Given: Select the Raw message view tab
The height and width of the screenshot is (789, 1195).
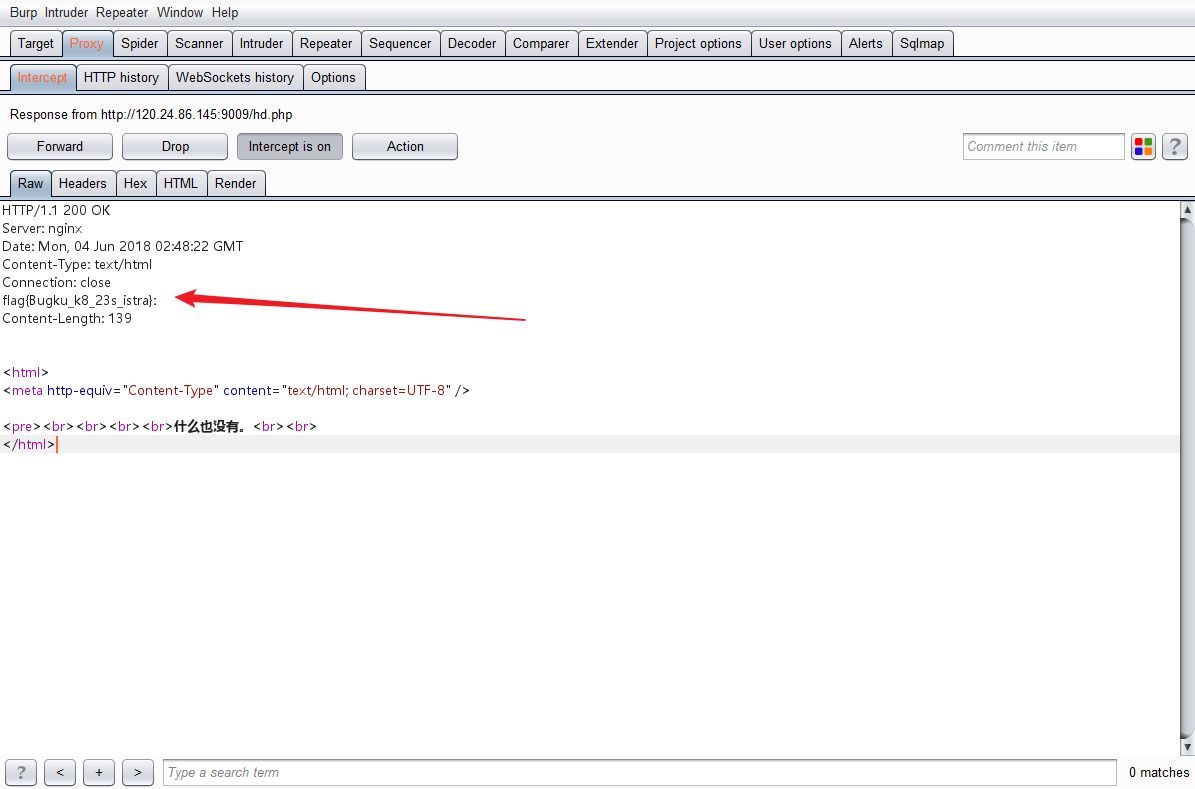Looking at the screenshot, I should click(x=30, y=183).
